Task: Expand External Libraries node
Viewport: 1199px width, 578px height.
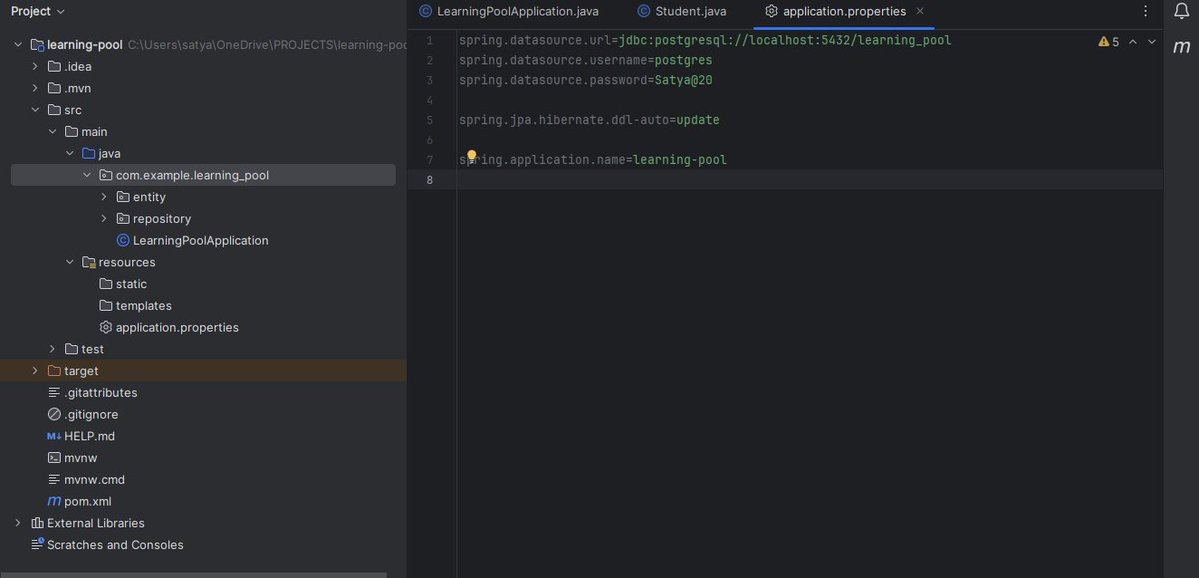Action: [18, 523]
